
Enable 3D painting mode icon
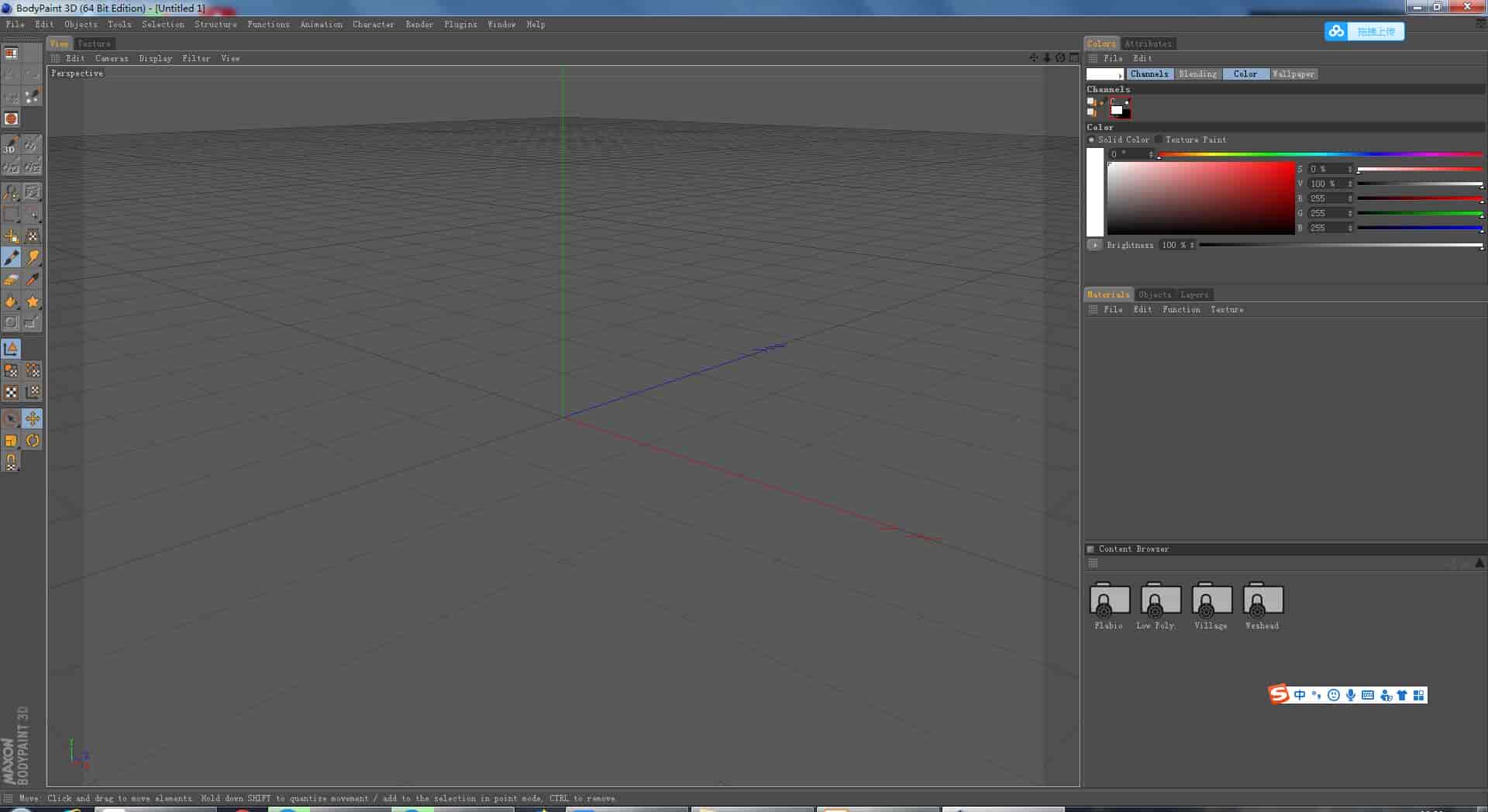coord(11,146)
